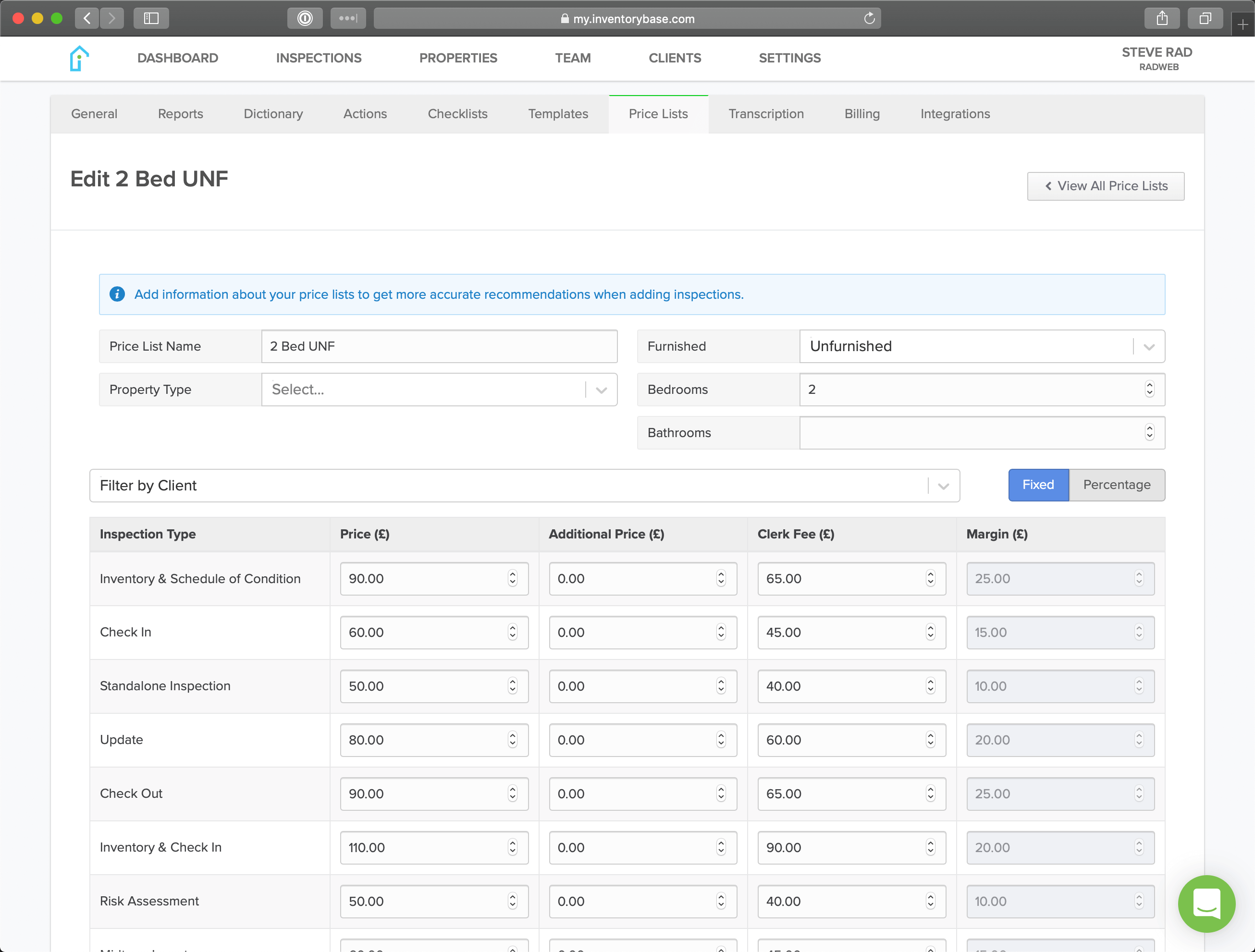Adjust the Bedrooms stepper arrows
Viewport: 1255px width, 952px height.
pyautogui.click(x=1149, y=389)
